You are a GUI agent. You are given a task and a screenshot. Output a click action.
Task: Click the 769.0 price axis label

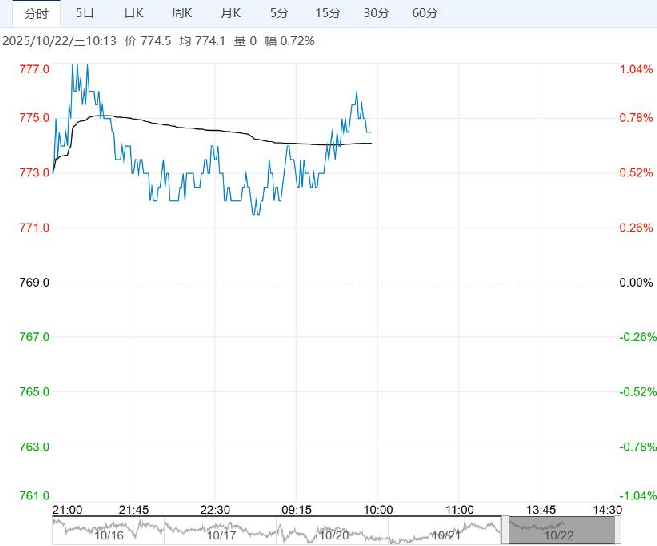(x=34, y=284)
